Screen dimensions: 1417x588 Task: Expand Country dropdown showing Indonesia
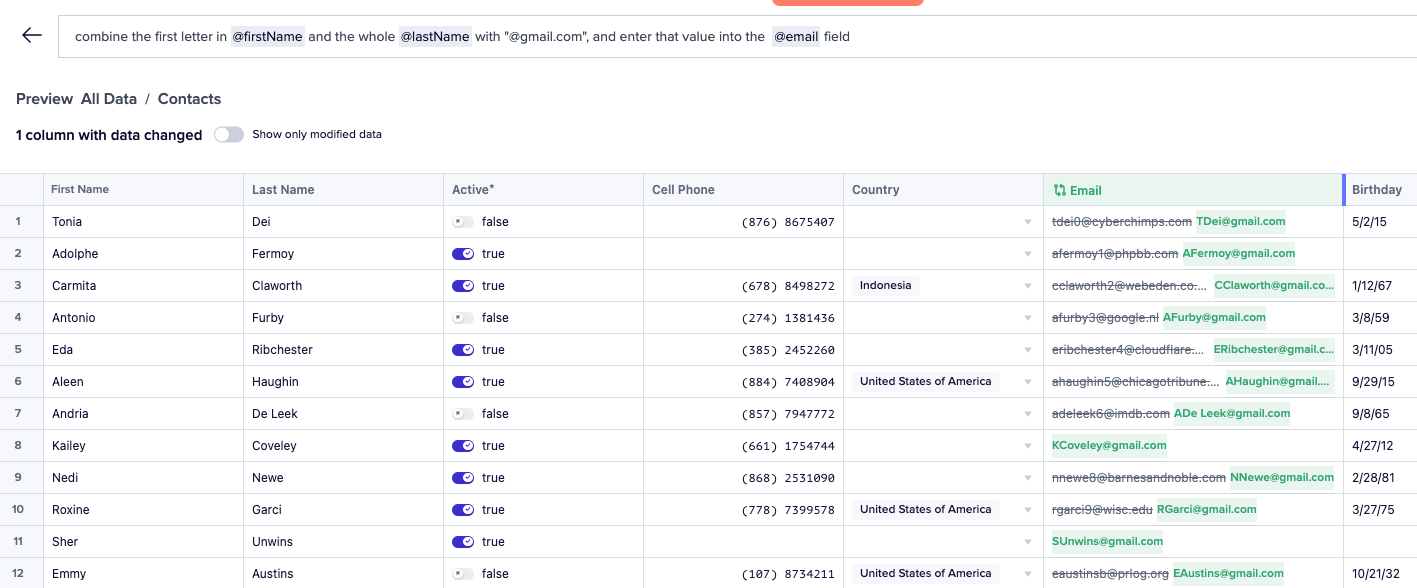(1028, 286)
